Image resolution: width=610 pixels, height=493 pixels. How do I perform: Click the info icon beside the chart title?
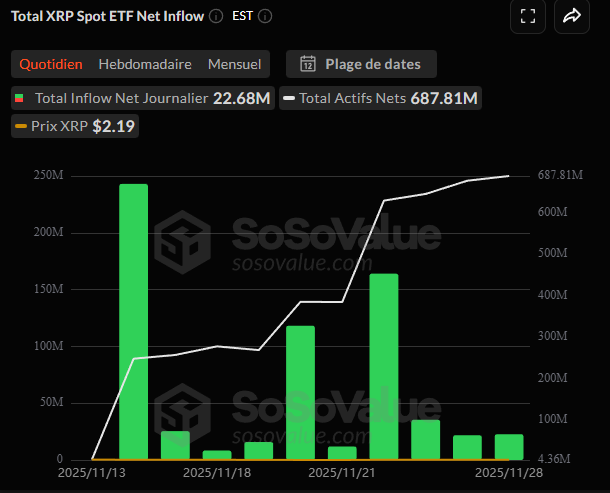tap(216, 16)
